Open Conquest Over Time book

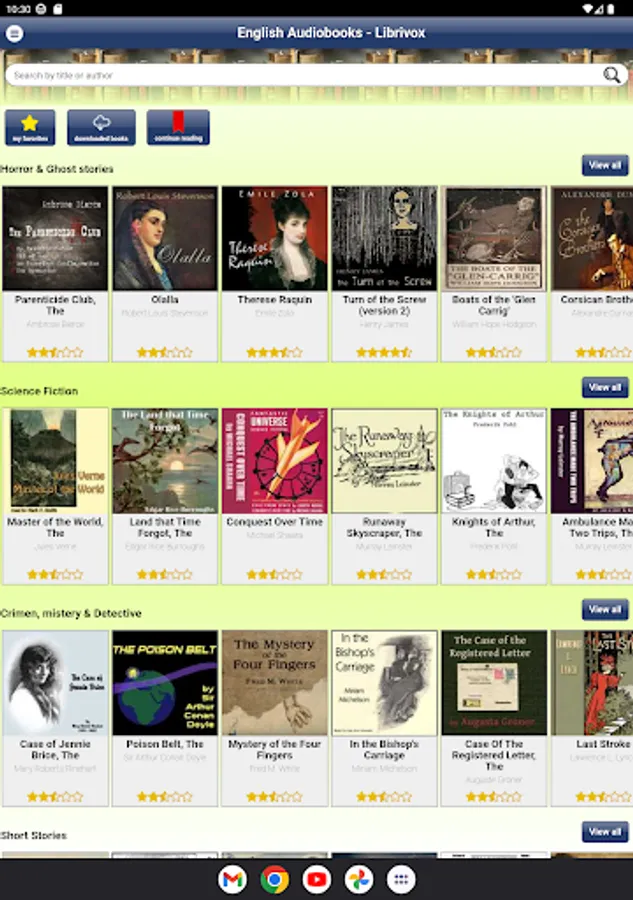274,496
